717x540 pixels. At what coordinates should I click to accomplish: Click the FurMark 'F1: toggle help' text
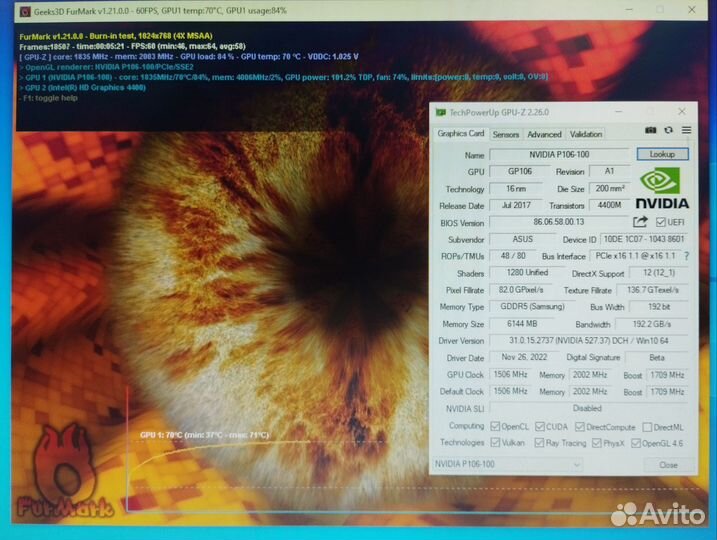point(49,98)
